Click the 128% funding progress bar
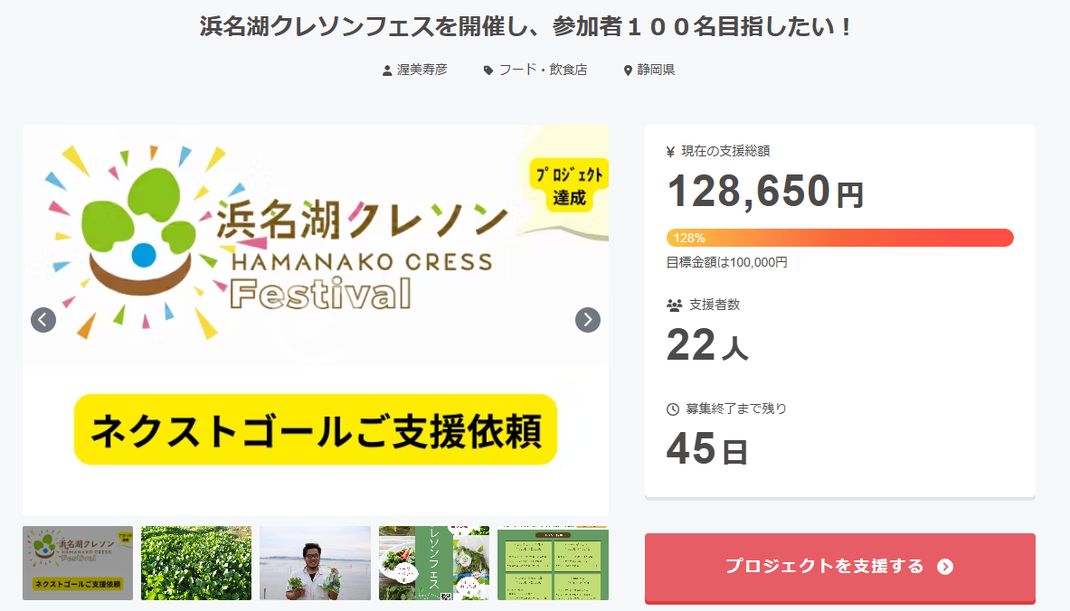1070x611 pixels. click(x=840, y=238)
